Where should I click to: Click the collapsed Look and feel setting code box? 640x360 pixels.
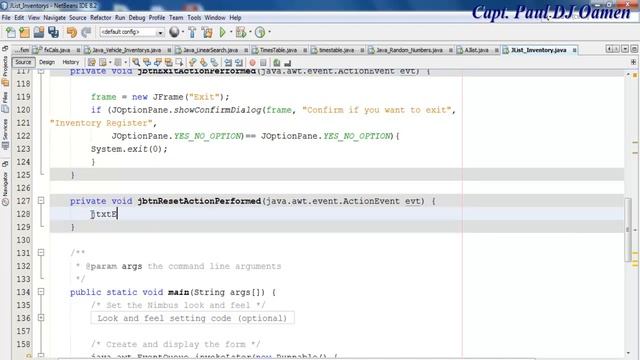(192, 318)
